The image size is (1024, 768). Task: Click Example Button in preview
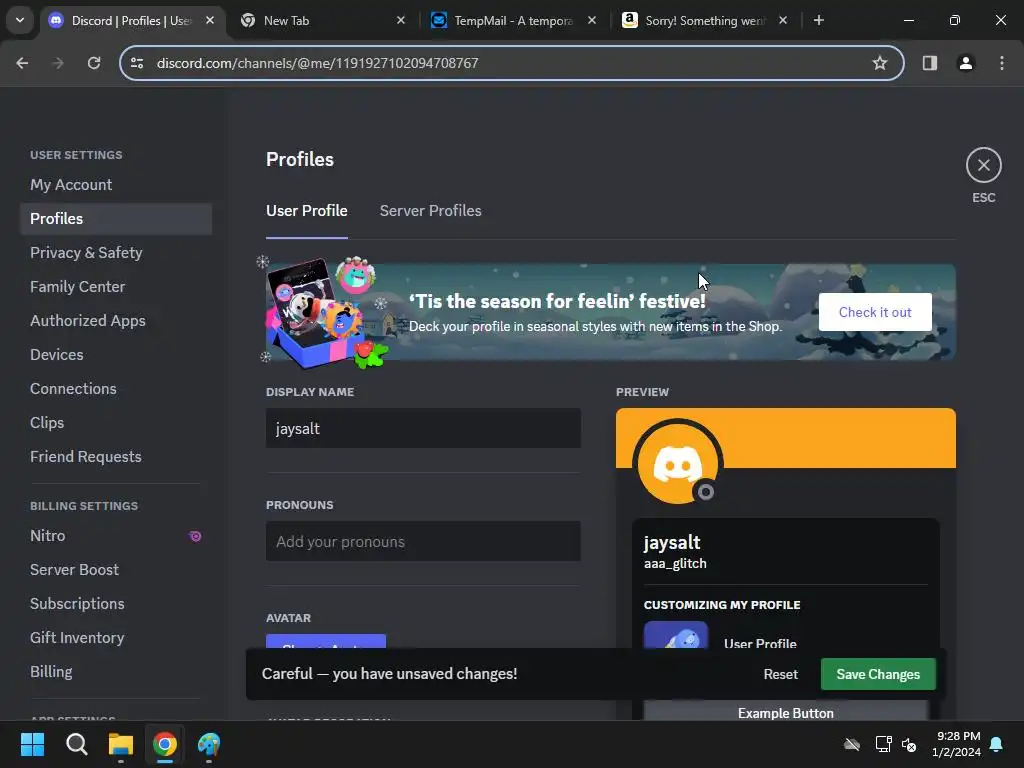point(786,712)
